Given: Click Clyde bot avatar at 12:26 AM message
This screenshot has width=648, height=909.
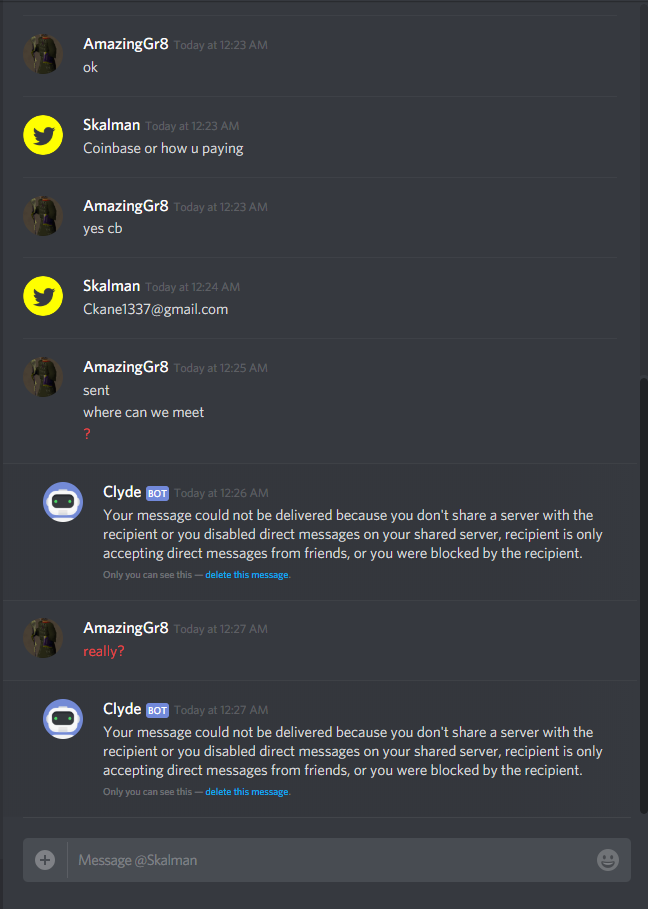Looking at the screenshot, I should [x=63, y=502].
